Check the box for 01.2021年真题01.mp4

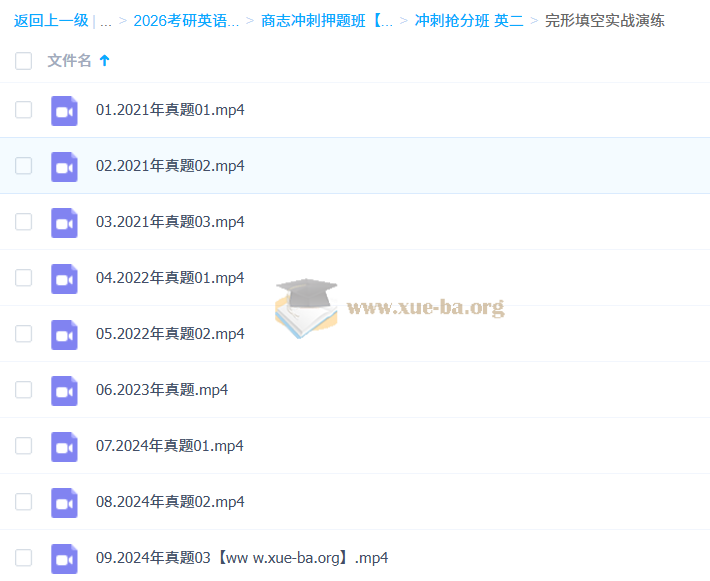pyautogui.click(x=24, y=110)
